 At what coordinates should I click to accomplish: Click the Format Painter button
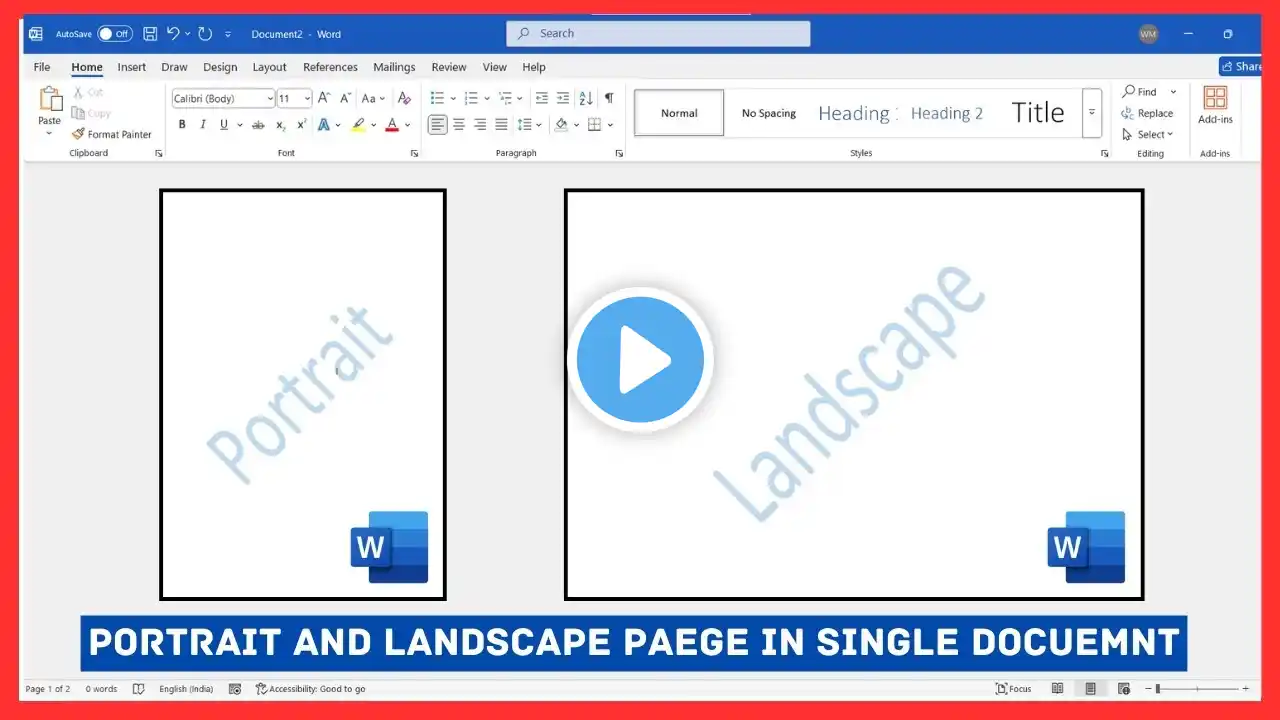112,134
